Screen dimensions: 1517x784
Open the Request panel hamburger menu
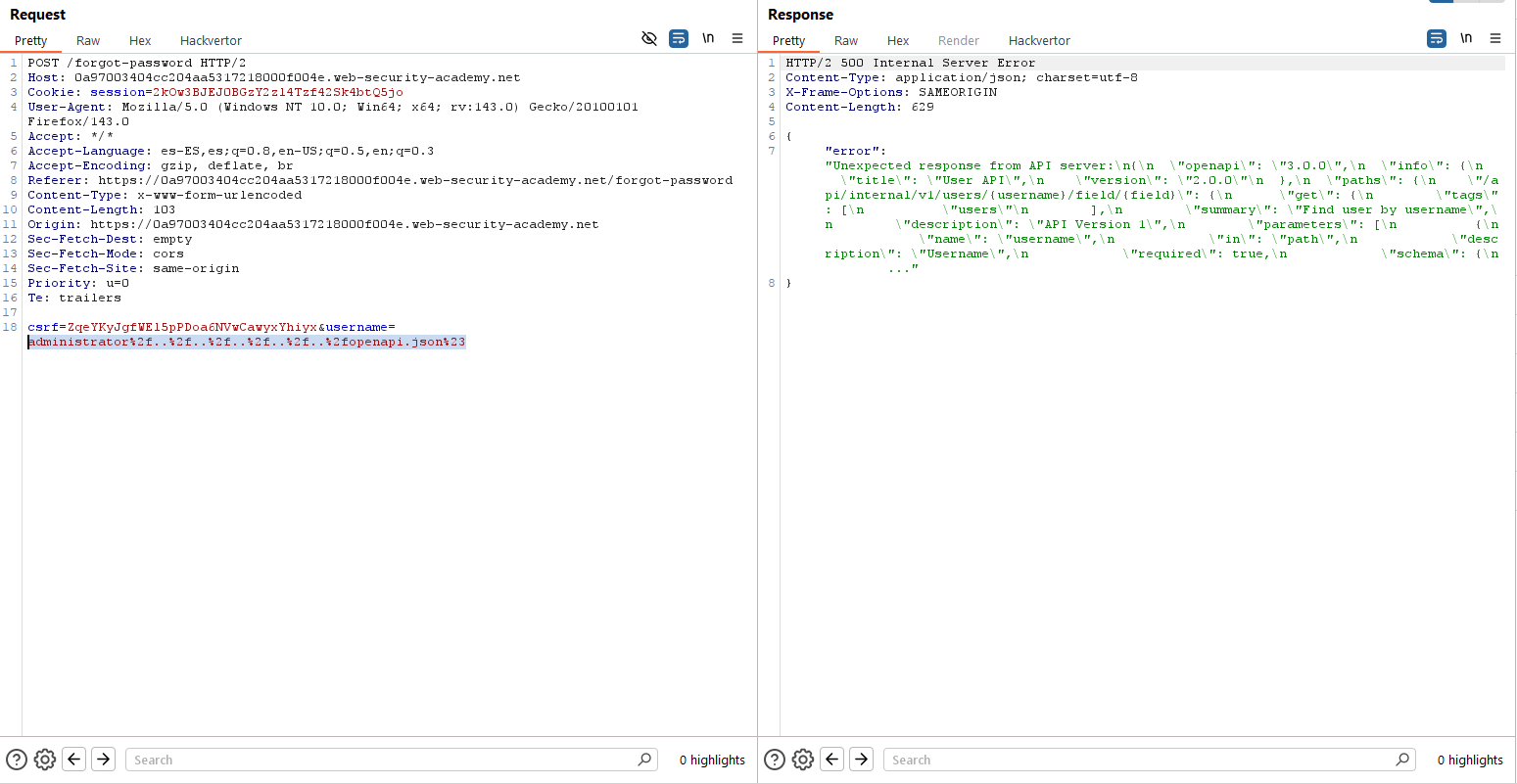737,39
